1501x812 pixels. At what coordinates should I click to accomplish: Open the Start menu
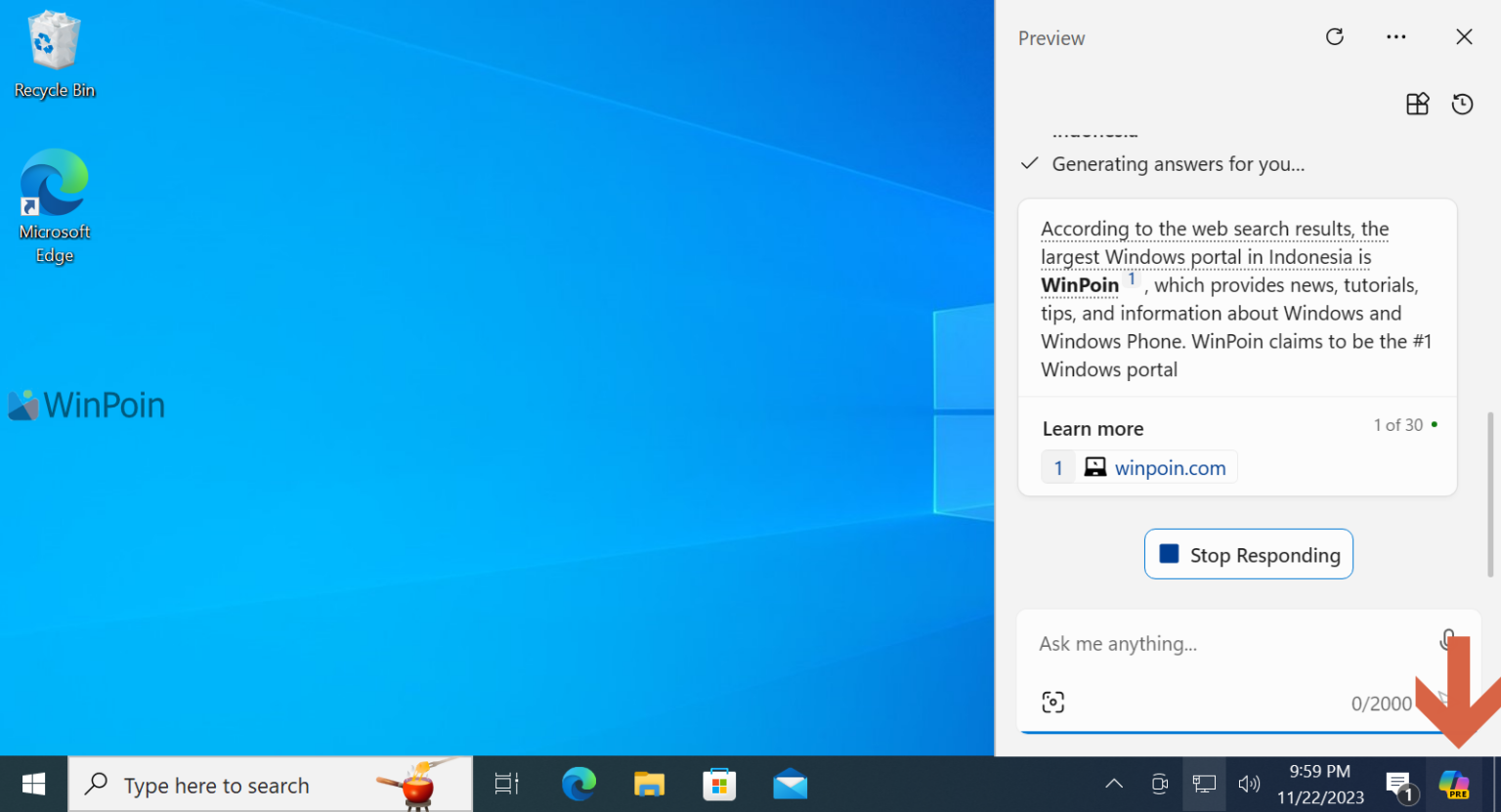(33, 784)
